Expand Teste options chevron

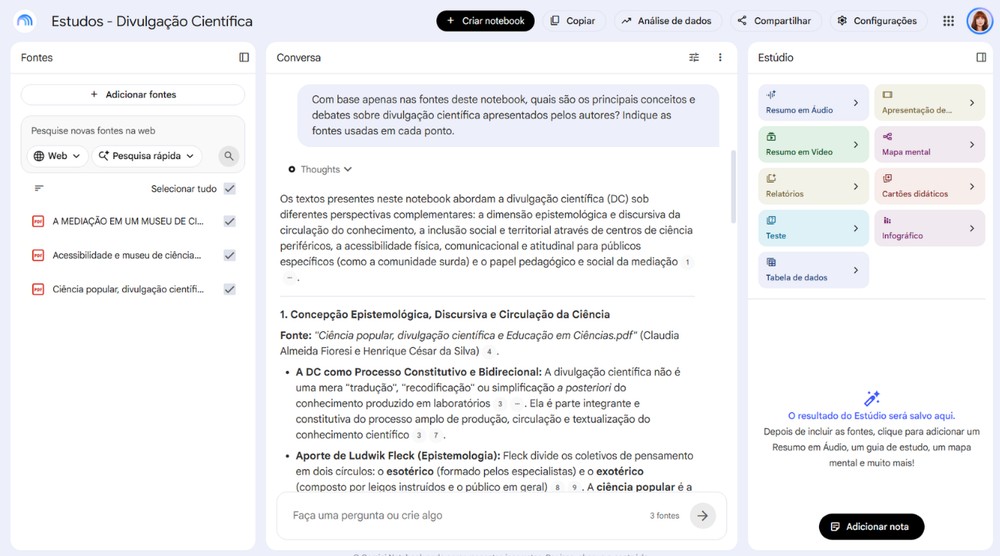(x=856, y=228)
